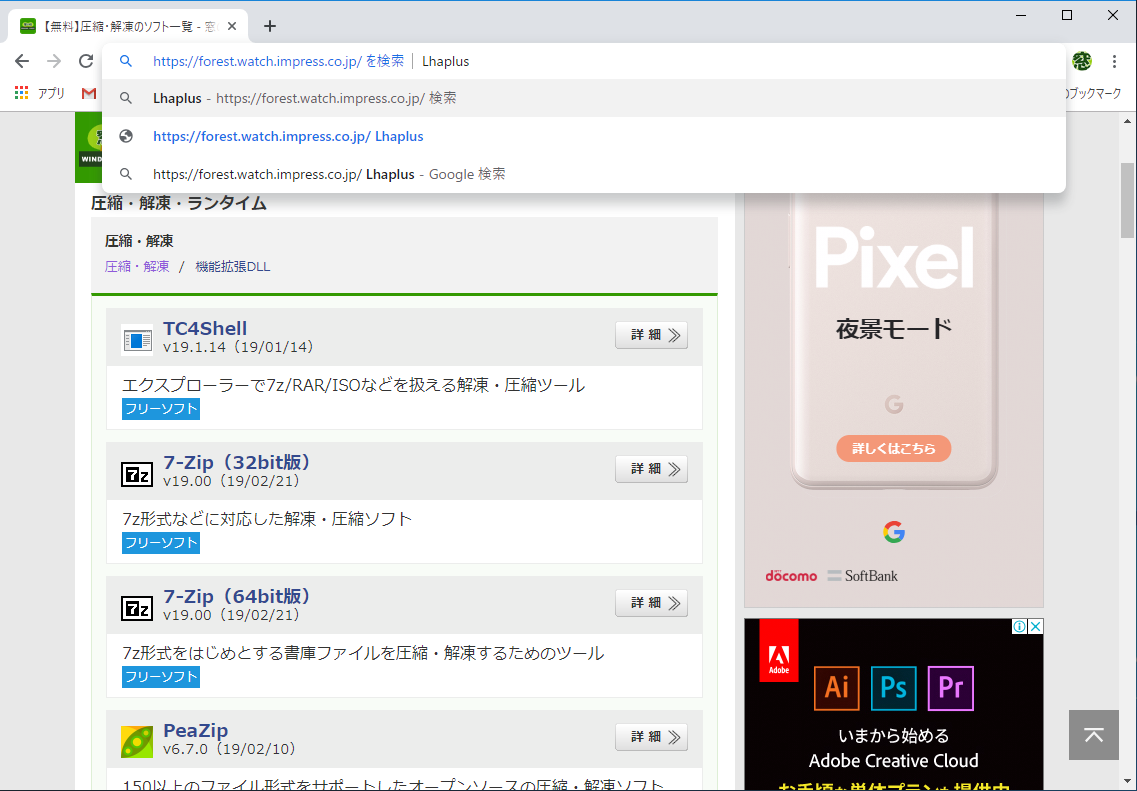Click the 詳細 button for TC4Shell
This screenshot has height=791, width=1137.
651,334
